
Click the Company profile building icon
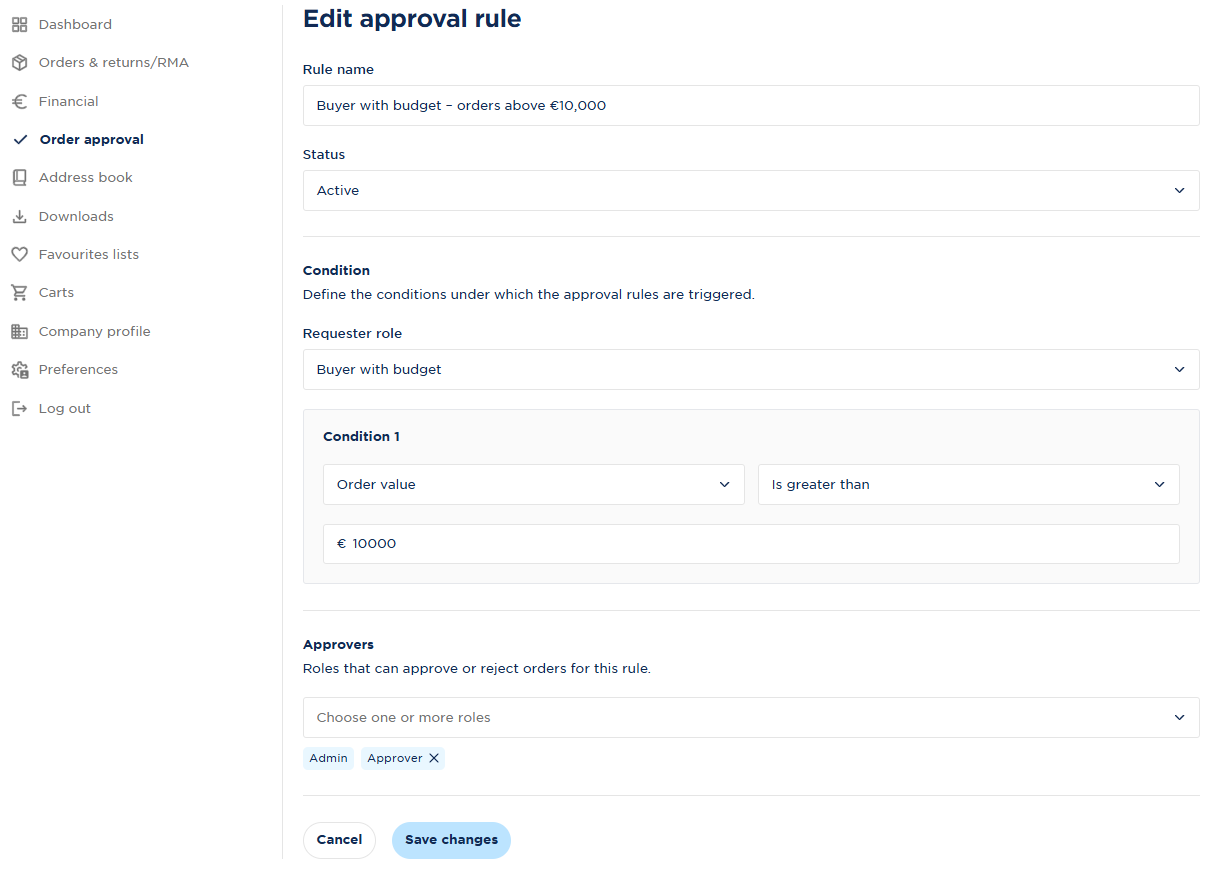(19, 332)
